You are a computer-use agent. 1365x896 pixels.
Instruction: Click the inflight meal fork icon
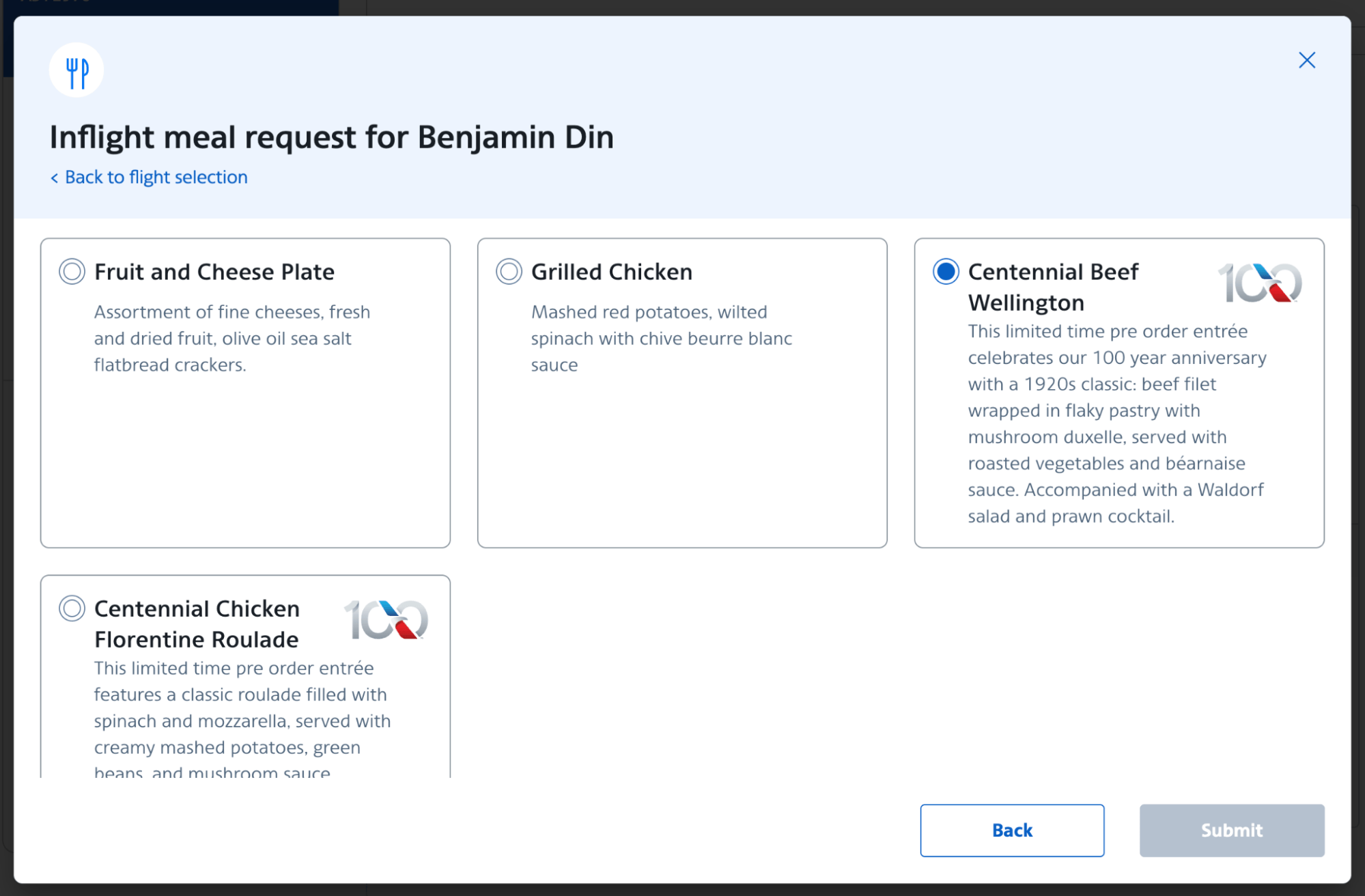76,69
